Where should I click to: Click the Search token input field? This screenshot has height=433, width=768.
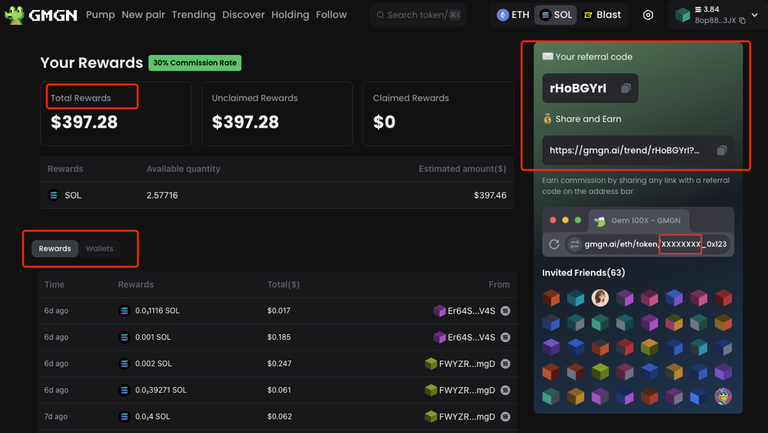(x=418, y=15)
